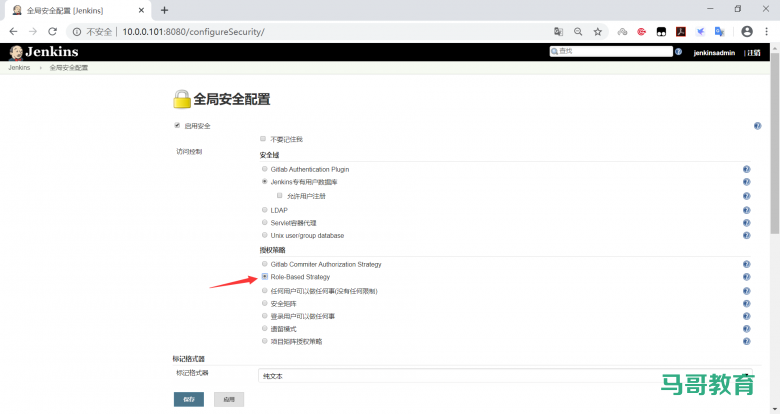Toggle the 启用安全 checkbox
This screenshot has height=414, width=780.
point(177,125)
